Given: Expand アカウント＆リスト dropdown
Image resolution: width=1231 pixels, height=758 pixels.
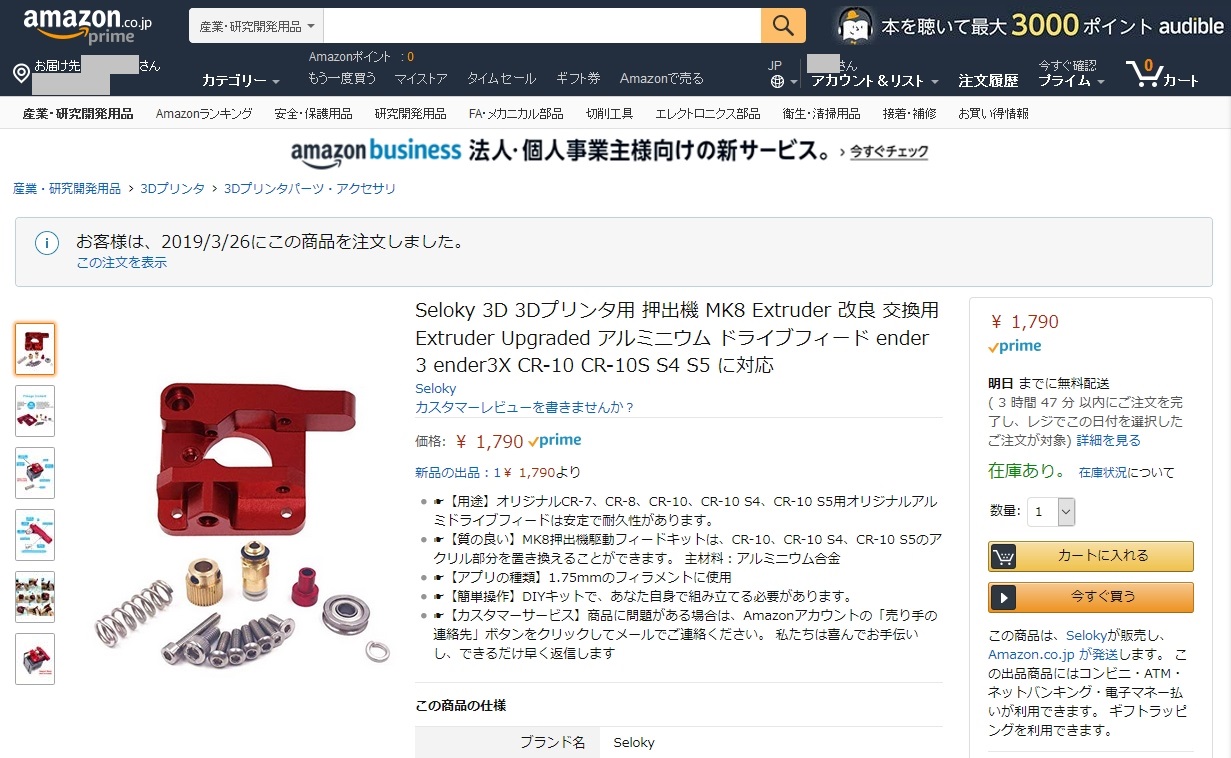Looking at the screenshot, I should pyautogui.click(x=875, y=81).
